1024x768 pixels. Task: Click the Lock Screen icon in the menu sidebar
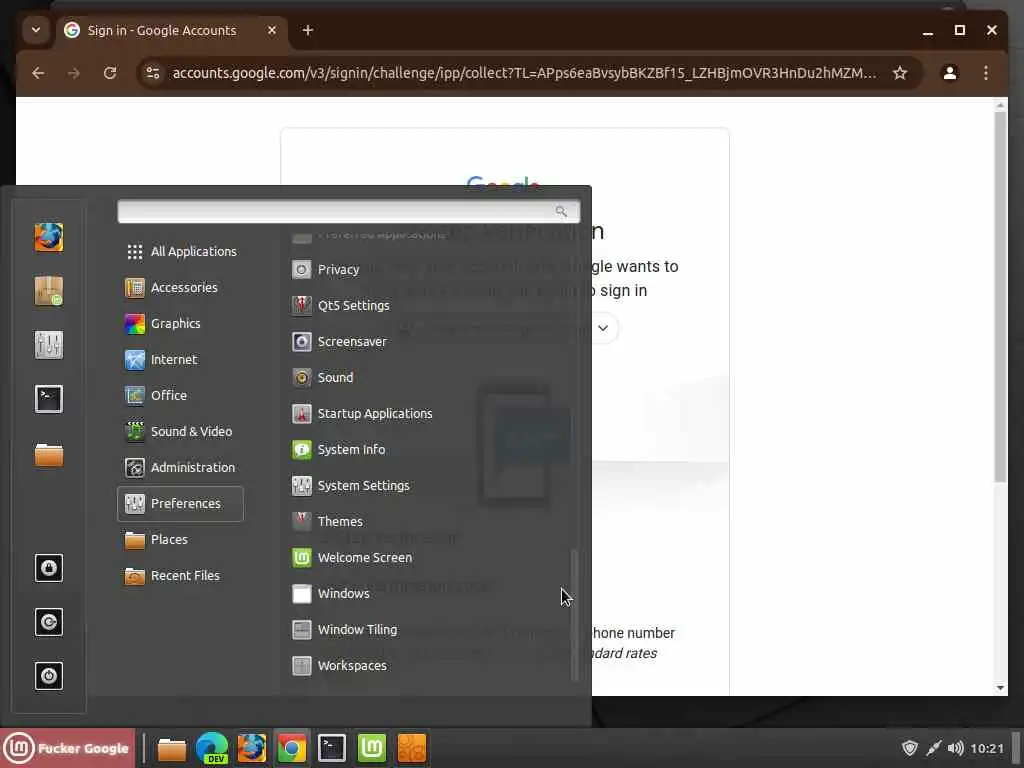pos(49,568)
